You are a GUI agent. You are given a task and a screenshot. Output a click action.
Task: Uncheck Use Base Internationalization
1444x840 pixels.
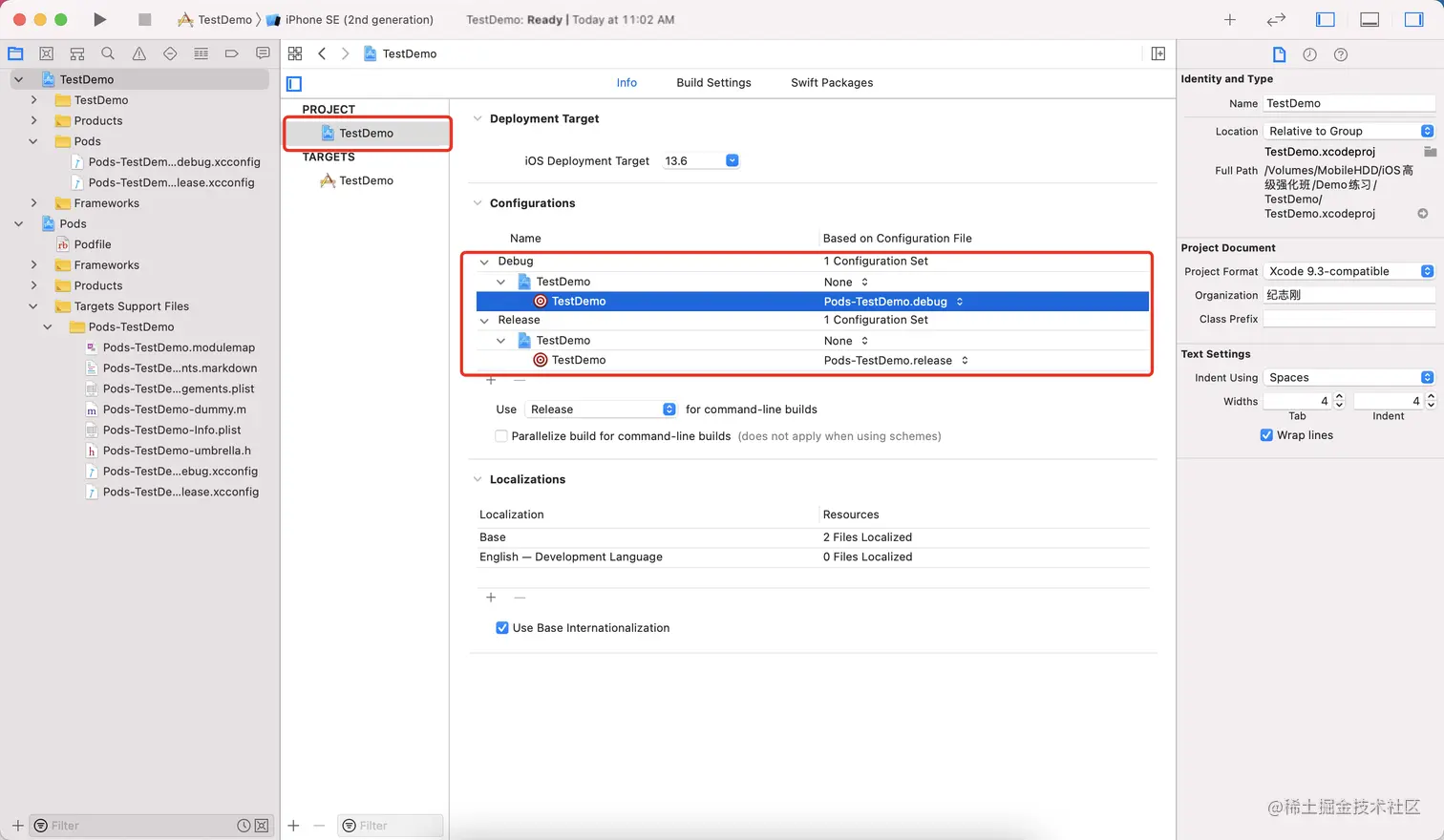click(502, 628)
